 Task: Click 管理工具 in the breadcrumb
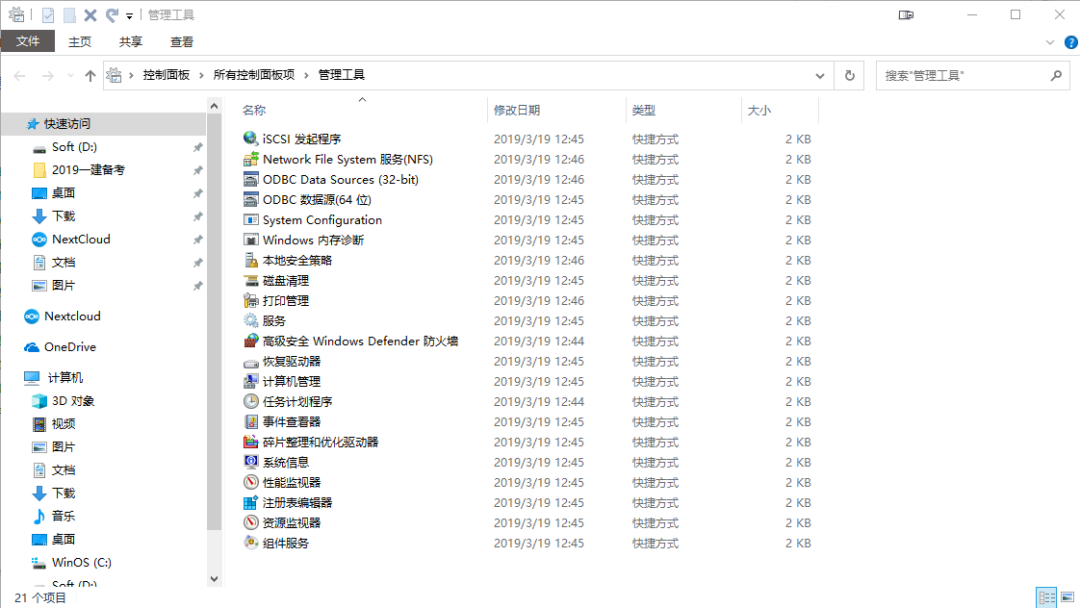(x=341, y=75)
